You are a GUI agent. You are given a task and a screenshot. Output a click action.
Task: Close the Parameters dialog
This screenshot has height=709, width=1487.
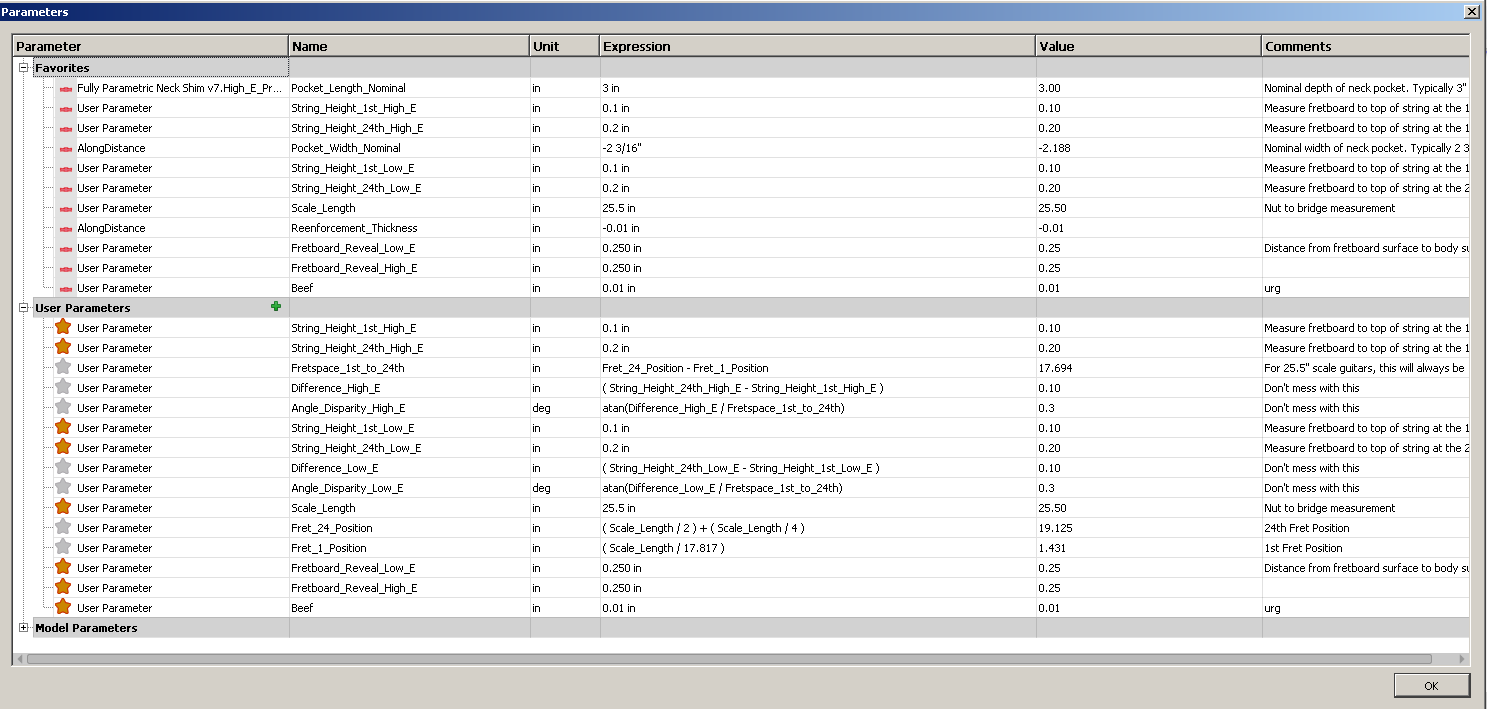[1471, 11]
